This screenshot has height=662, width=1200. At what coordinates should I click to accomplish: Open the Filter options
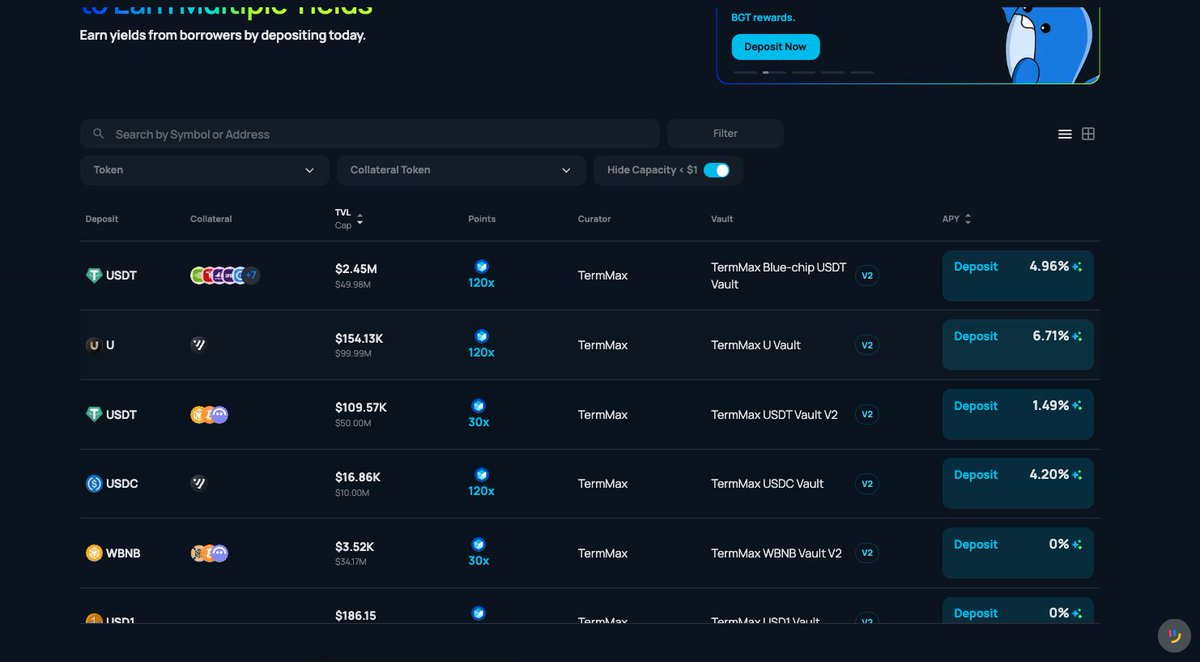tap(725, 134)
